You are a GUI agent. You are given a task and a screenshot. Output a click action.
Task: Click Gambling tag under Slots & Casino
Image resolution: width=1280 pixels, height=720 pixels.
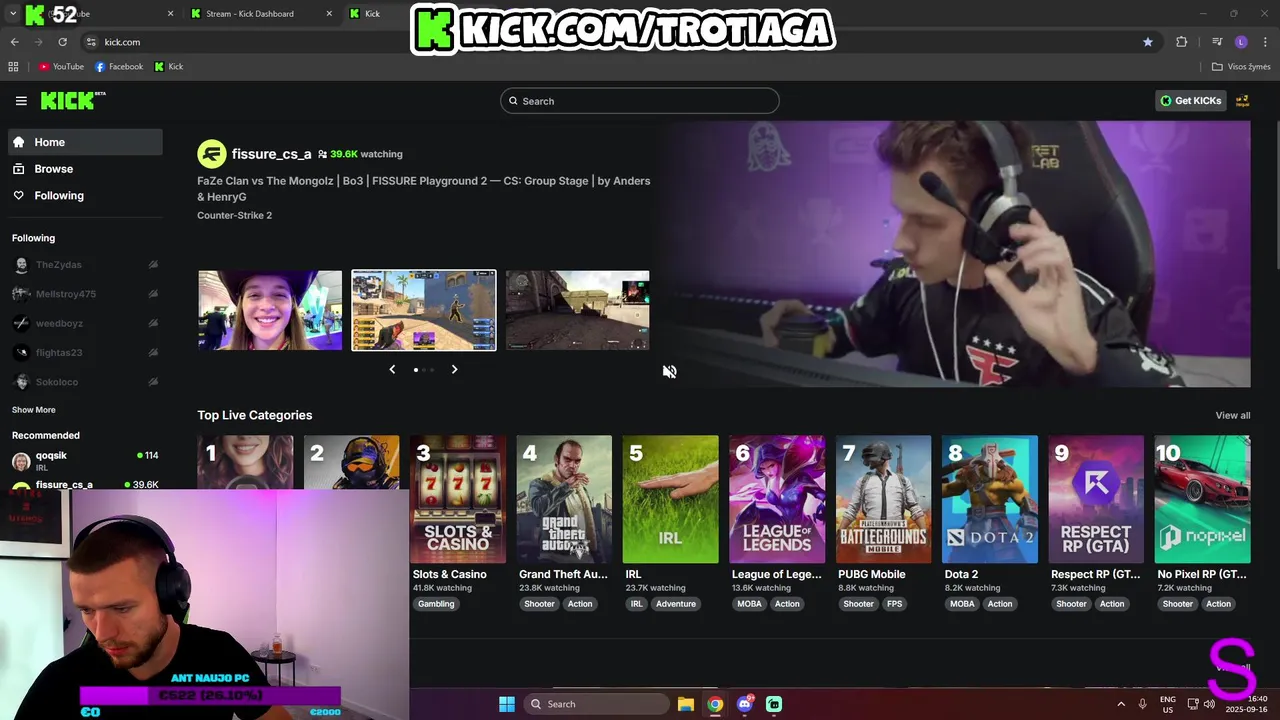[436, 604]
